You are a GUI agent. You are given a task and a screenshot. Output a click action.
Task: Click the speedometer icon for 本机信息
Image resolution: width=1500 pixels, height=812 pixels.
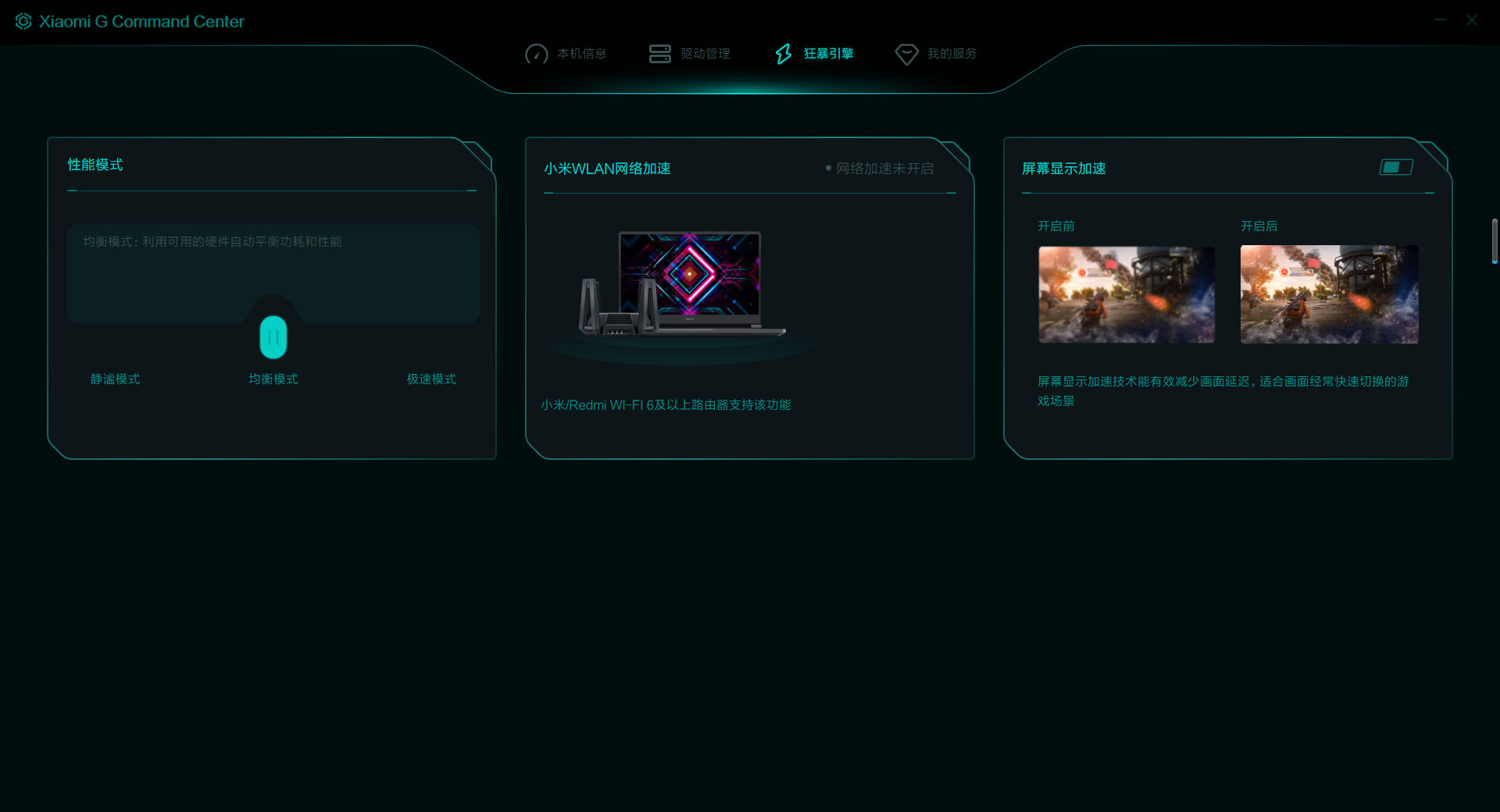(x=536, y=54)
